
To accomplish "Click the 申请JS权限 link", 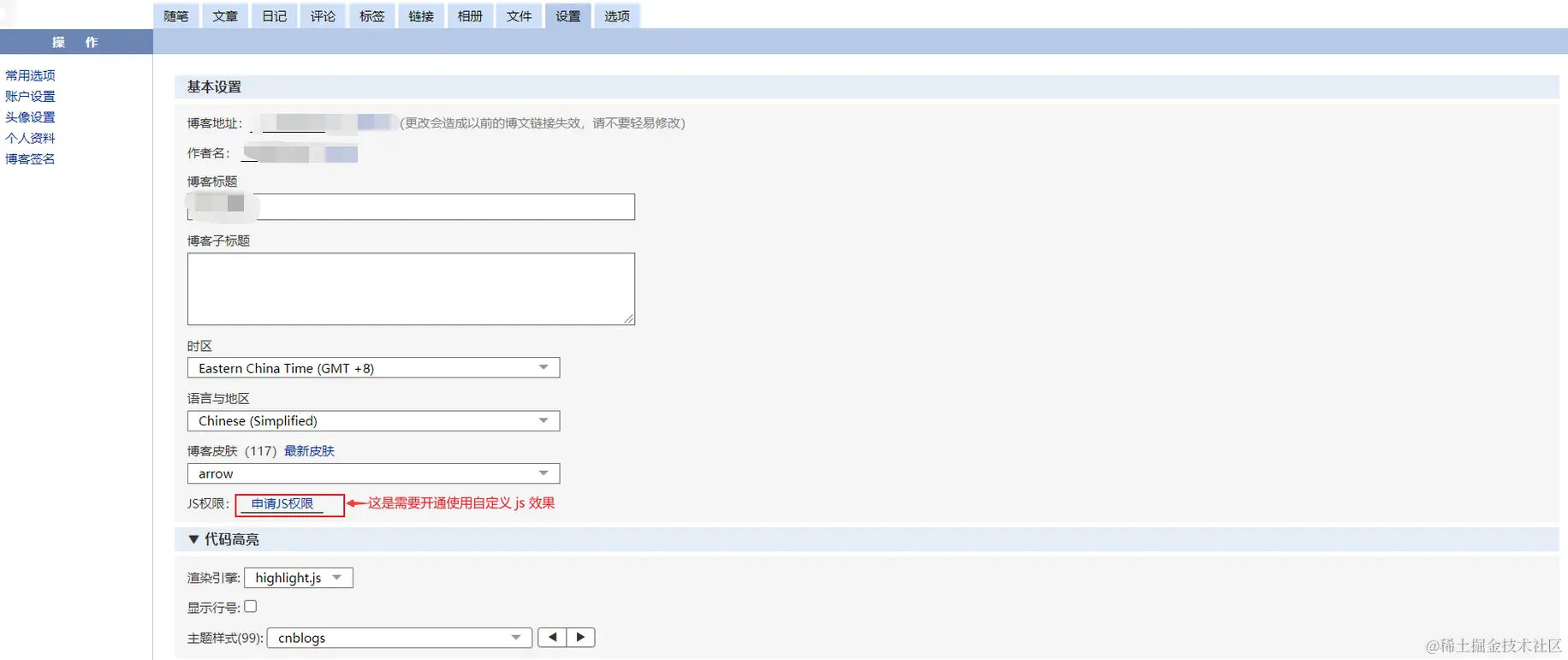I will coord(282,504).
